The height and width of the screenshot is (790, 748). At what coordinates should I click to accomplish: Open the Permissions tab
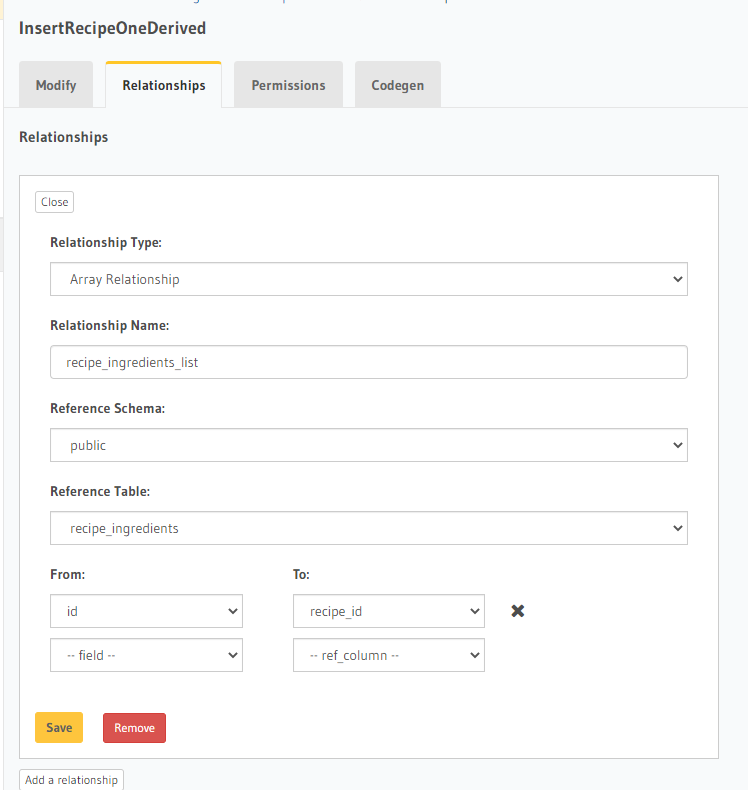(x=289, y=85)
